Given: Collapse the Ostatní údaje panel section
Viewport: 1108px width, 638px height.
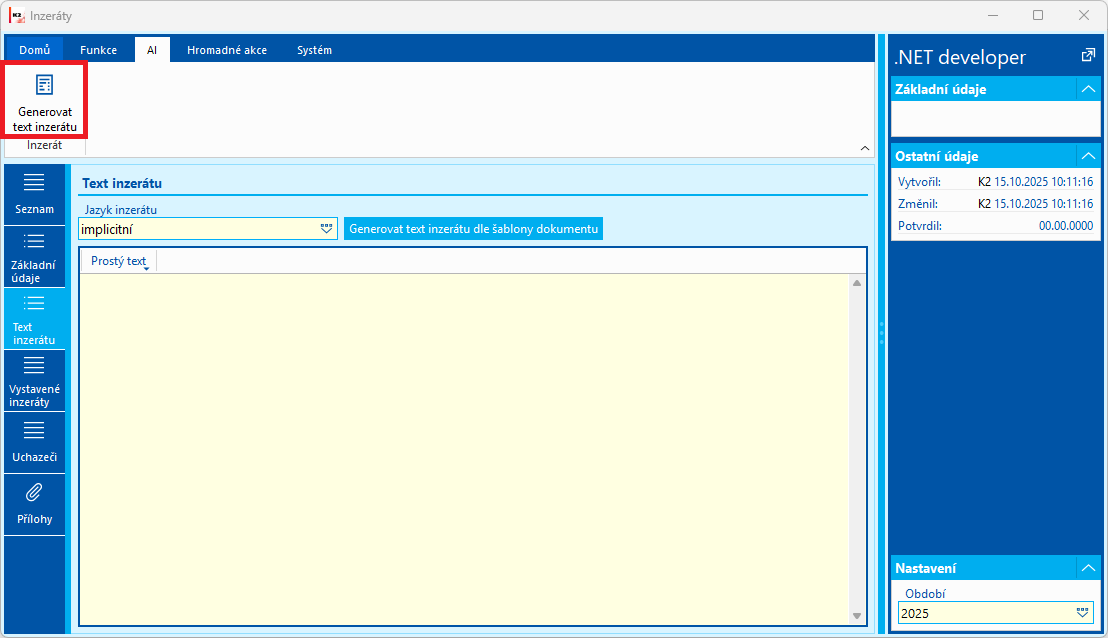Looking at the screenshot, I should click(1088, 156).
